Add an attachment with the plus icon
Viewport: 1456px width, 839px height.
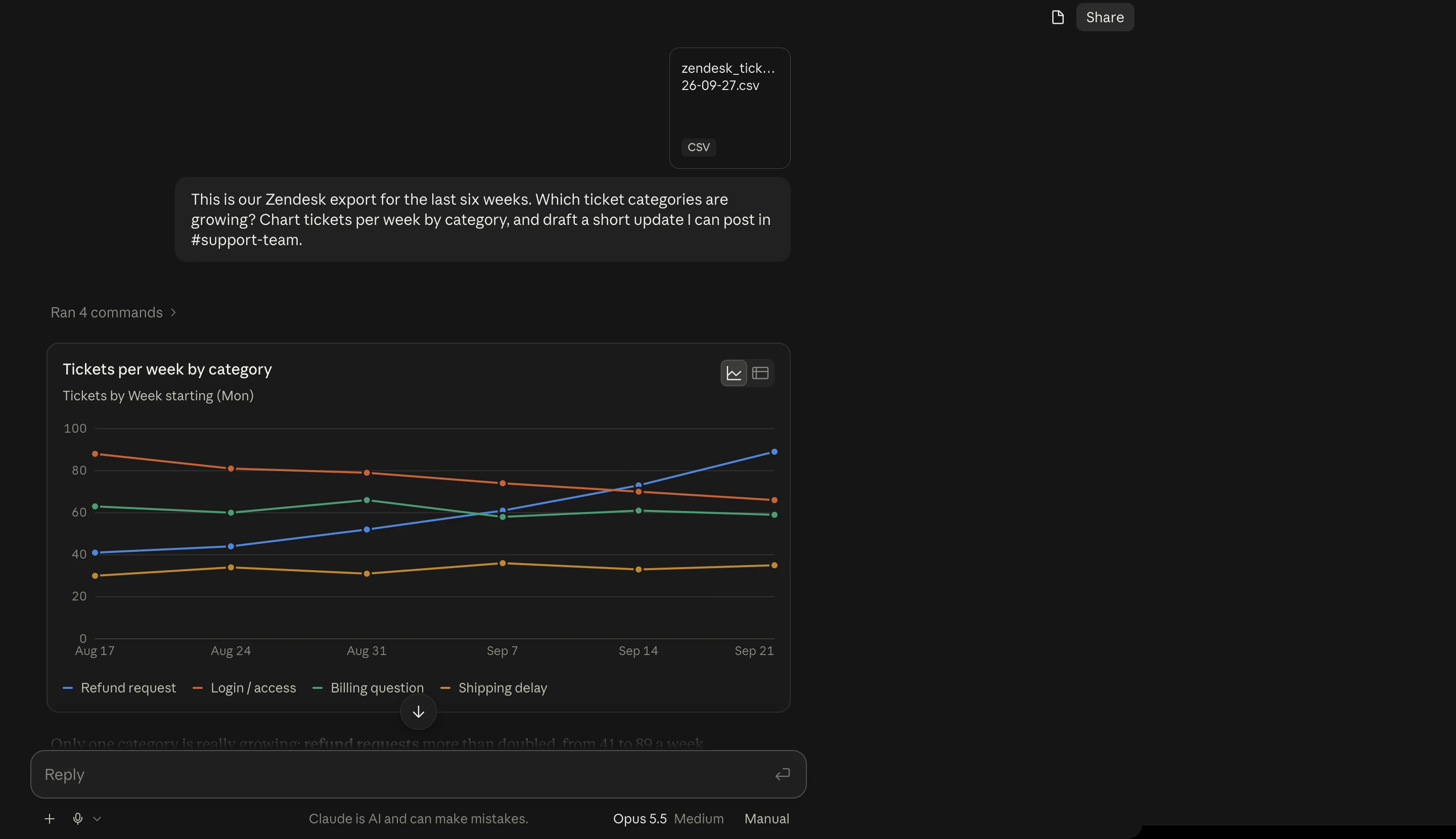50,818
